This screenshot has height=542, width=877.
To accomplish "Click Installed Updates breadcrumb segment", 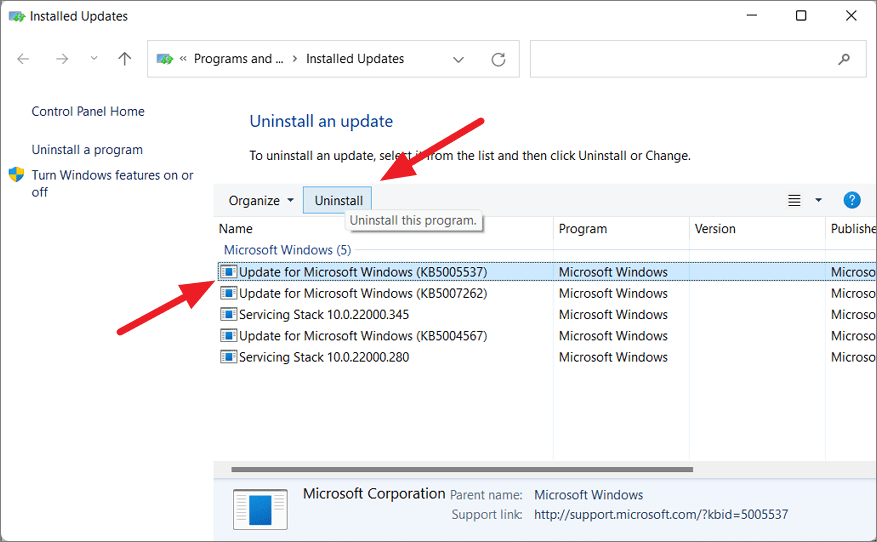I will [x=355, y=59].
